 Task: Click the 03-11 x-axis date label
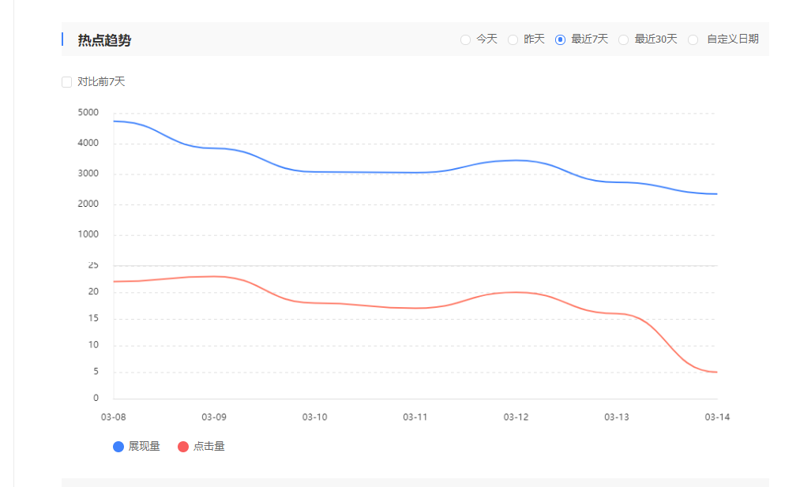[x=415, y=417]
